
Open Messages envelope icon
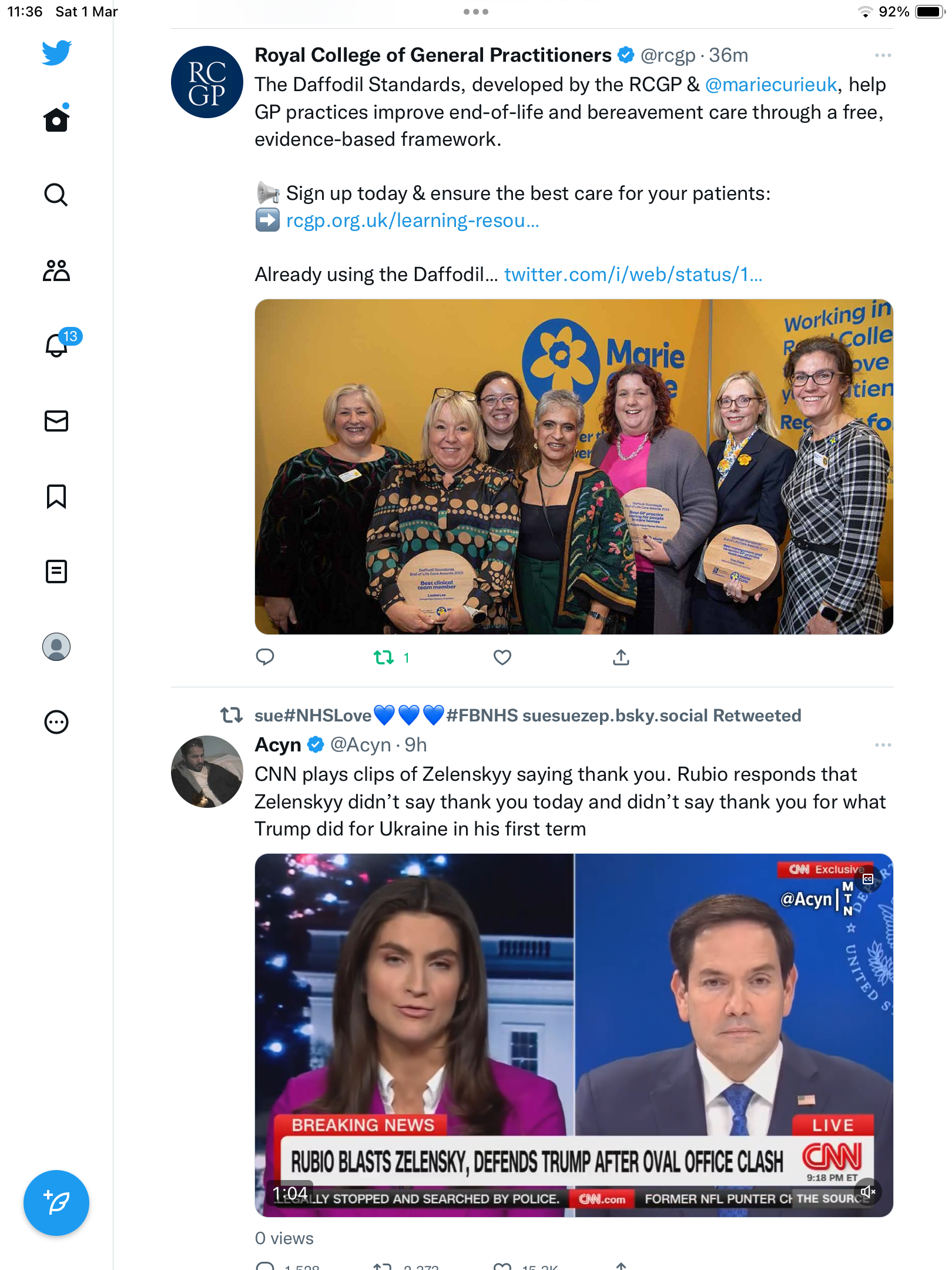pyautogui.click(x=56, y=421)
